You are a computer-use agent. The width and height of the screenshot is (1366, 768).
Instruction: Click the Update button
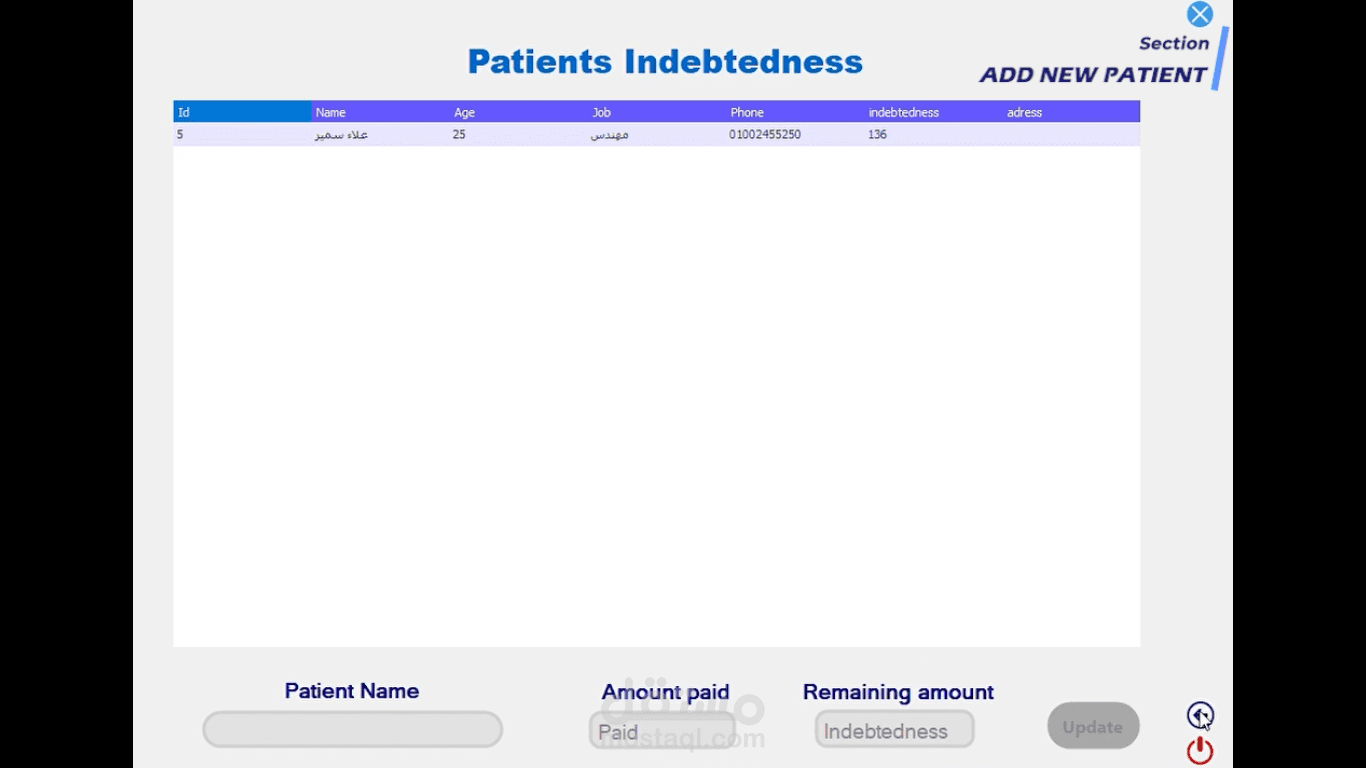pyautogui.click(x=1093, y=727)
